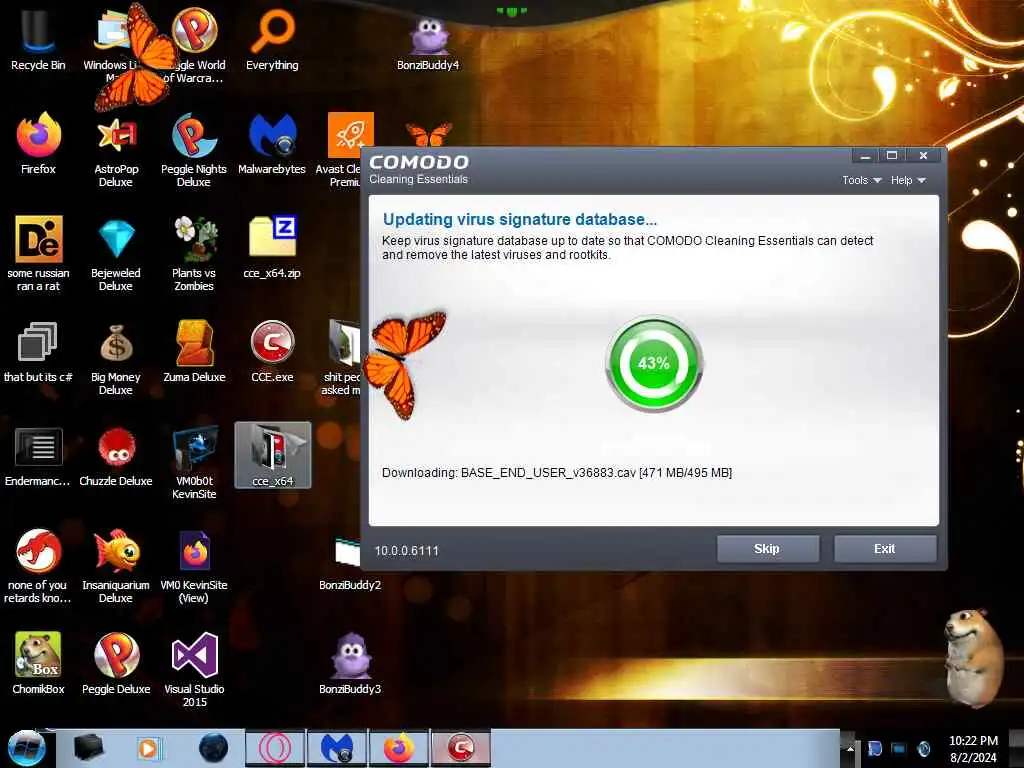Select the 'that but its c#' icon

click(38, 353)
